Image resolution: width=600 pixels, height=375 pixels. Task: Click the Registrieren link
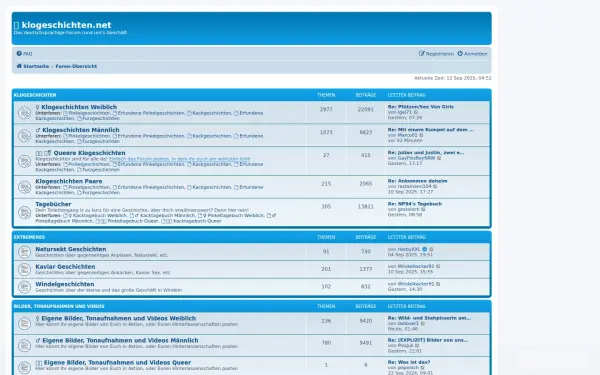436,54
